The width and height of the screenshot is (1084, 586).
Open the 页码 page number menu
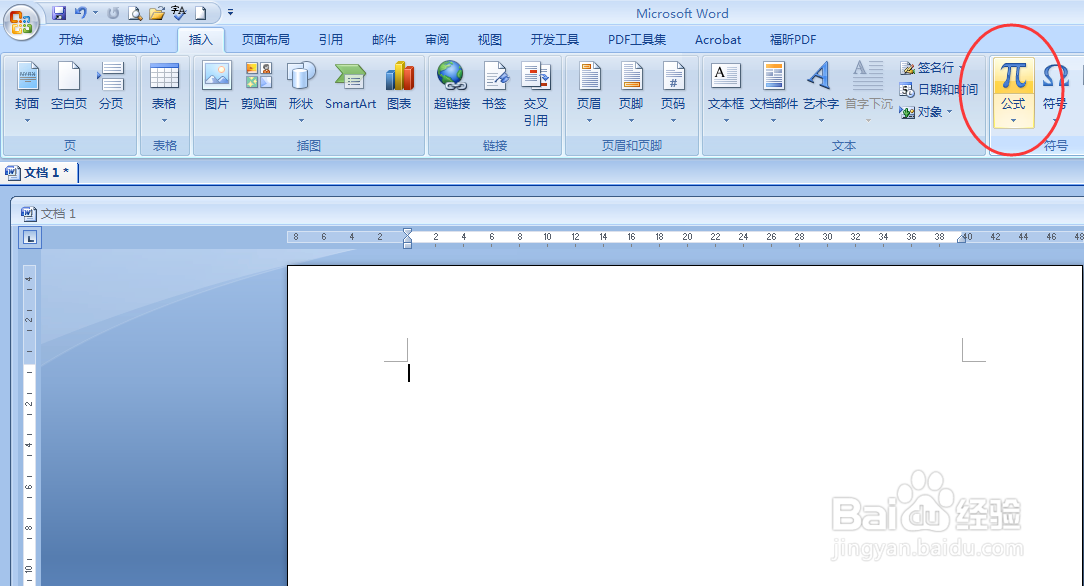(x=673, y=92)
